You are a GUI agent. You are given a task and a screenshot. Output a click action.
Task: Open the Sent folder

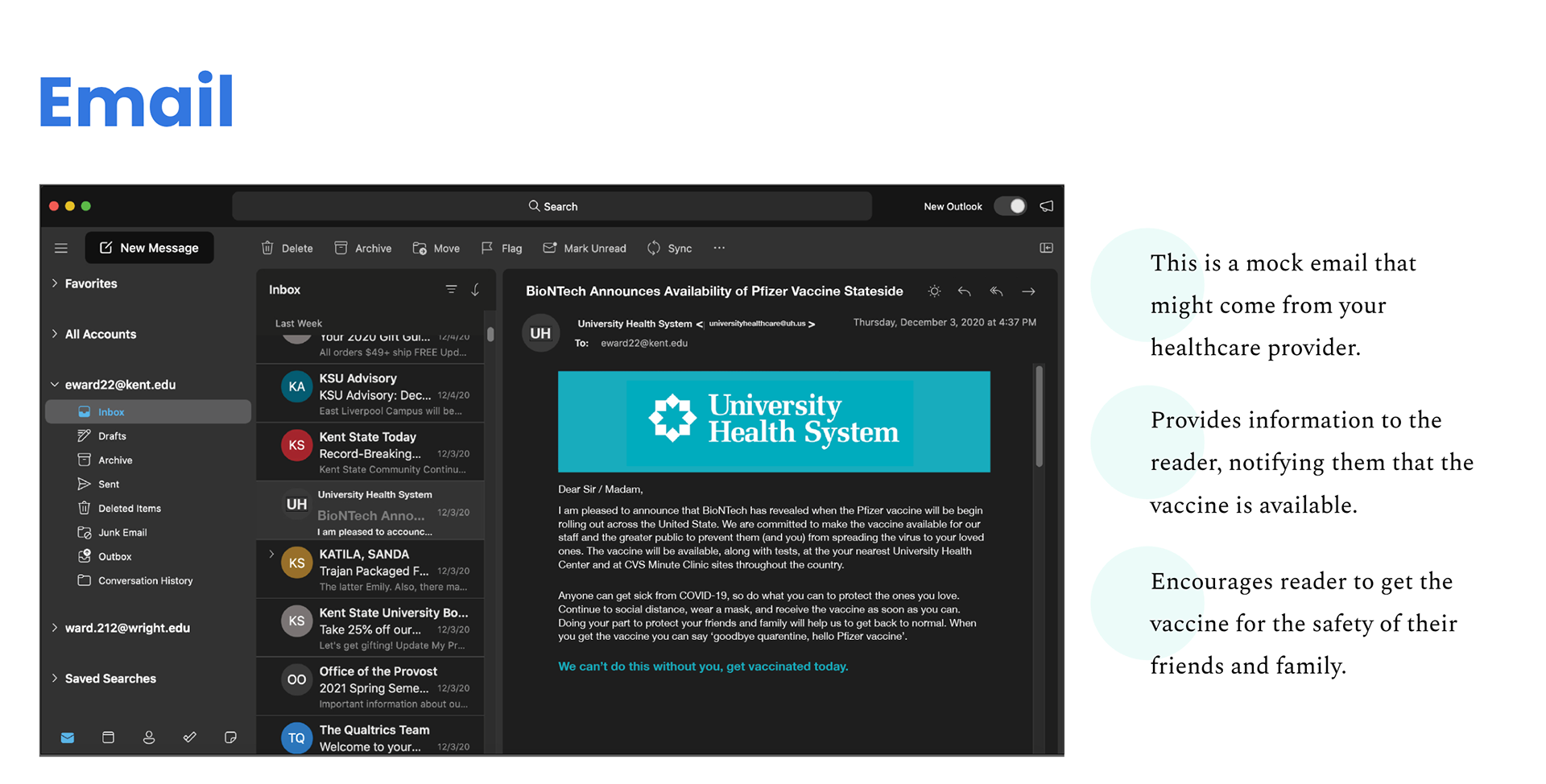click(98, 484)
